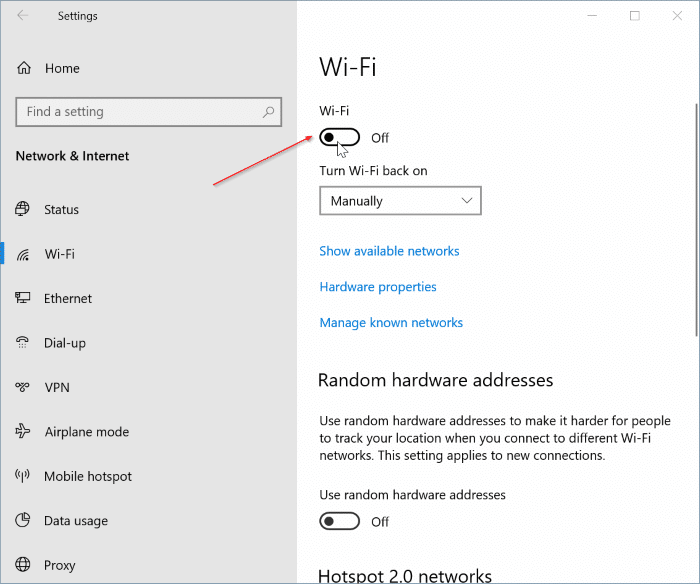Click the Network & Internet heading
This screenshot has width=700, height=584.
(72, 156)
